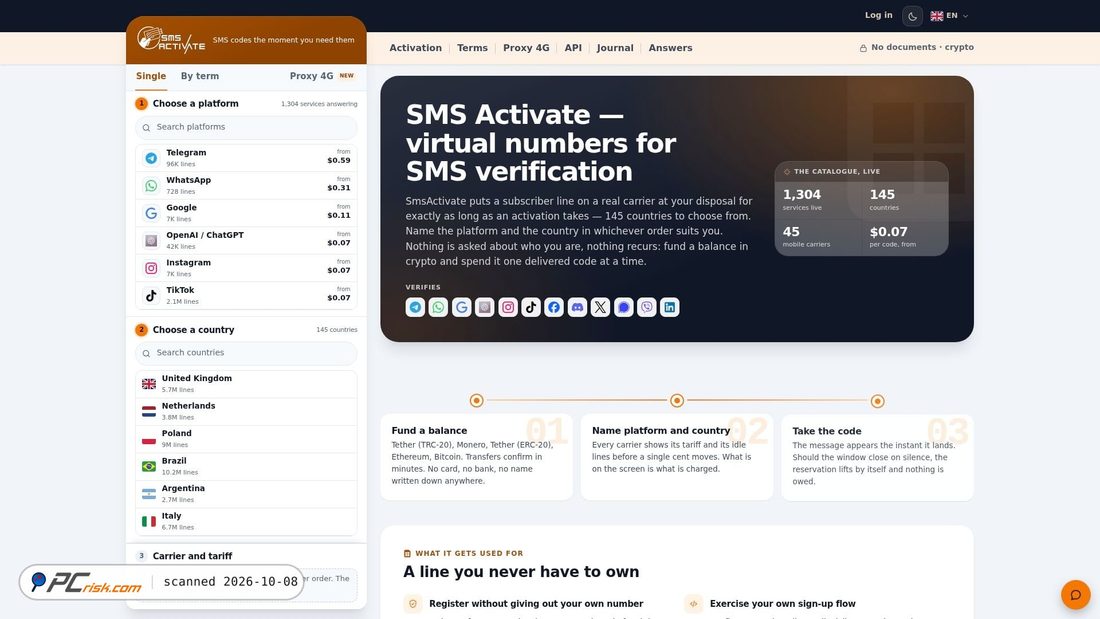
Task: Click the OpenAI icon under Verifies
Action: [485, 307]
